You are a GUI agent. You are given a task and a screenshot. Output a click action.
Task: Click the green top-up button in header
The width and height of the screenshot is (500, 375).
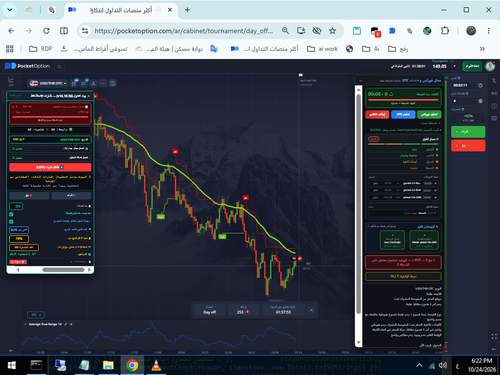[x=472, y=66]
